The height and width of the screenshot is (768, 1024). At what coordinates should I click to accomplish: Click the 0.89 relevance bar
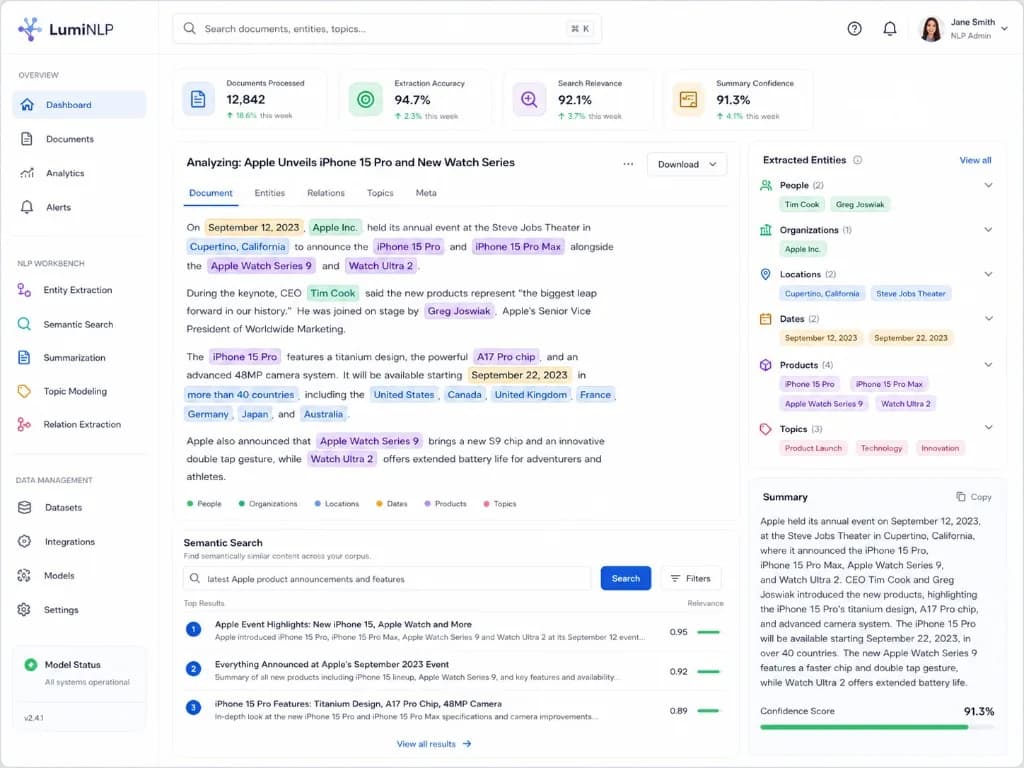click(x=709, y=711)
